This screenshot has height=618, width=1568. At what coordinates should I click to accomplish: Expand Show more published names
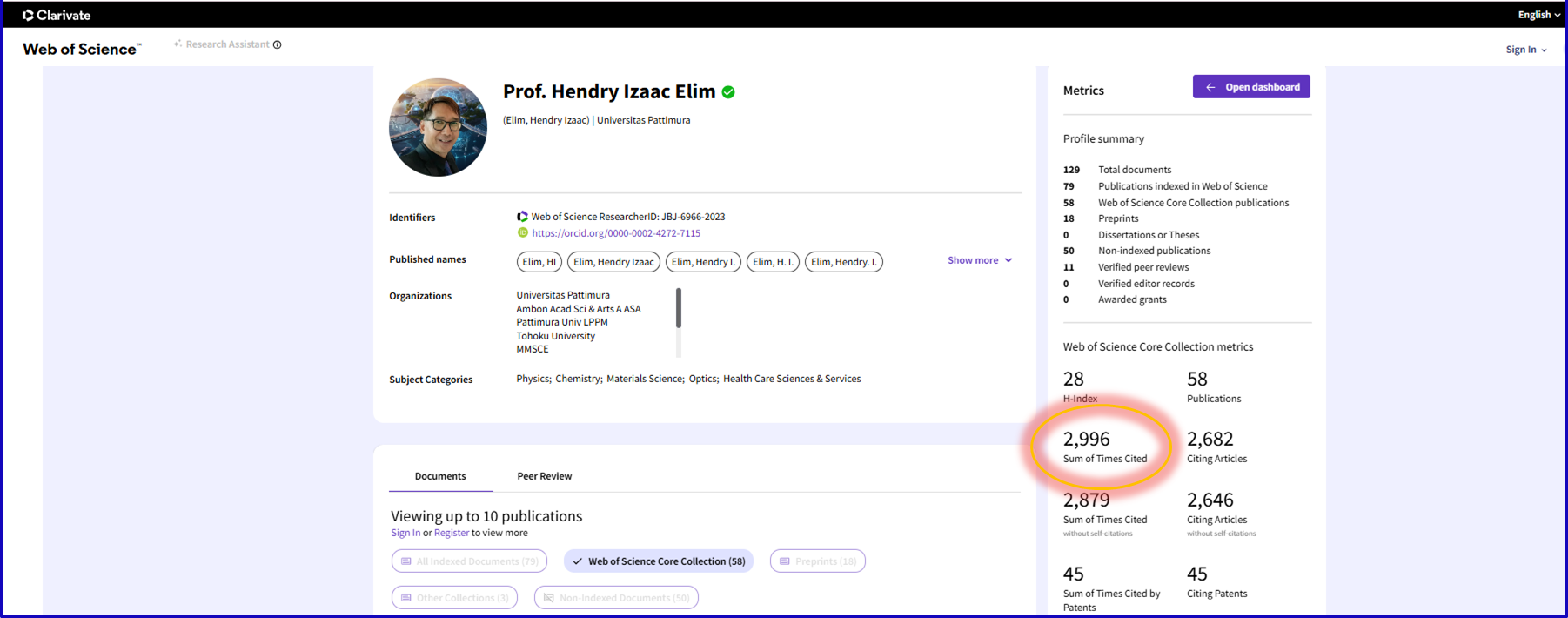click(x=980, y=260)
